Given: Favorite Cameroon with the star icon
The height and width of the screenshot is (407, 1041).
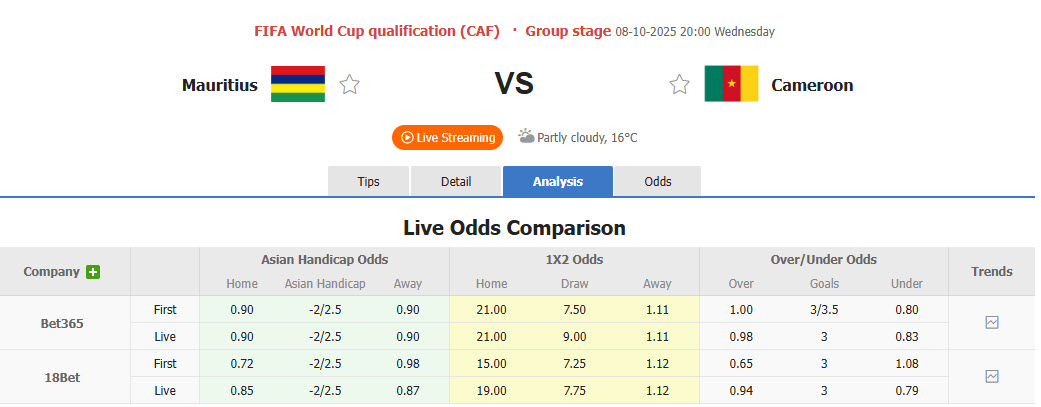Looking at the screenshot, I should [x=680, y=85].
